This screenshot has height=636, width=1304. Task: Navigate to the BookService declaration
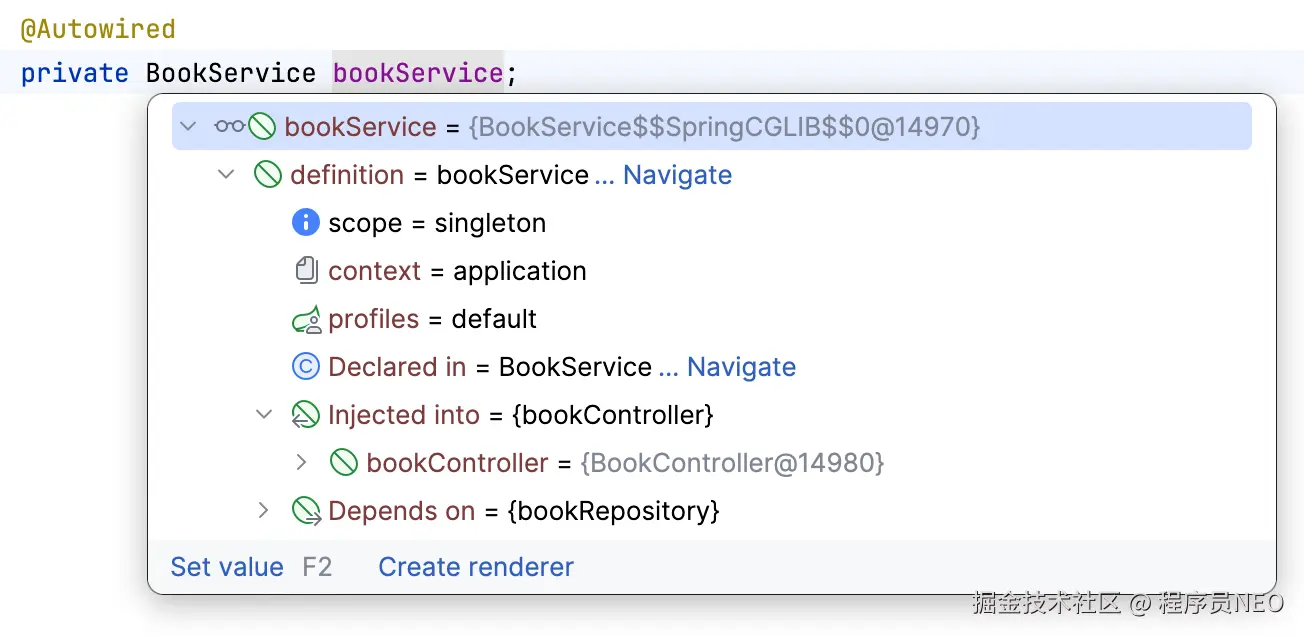click(741, 367)
